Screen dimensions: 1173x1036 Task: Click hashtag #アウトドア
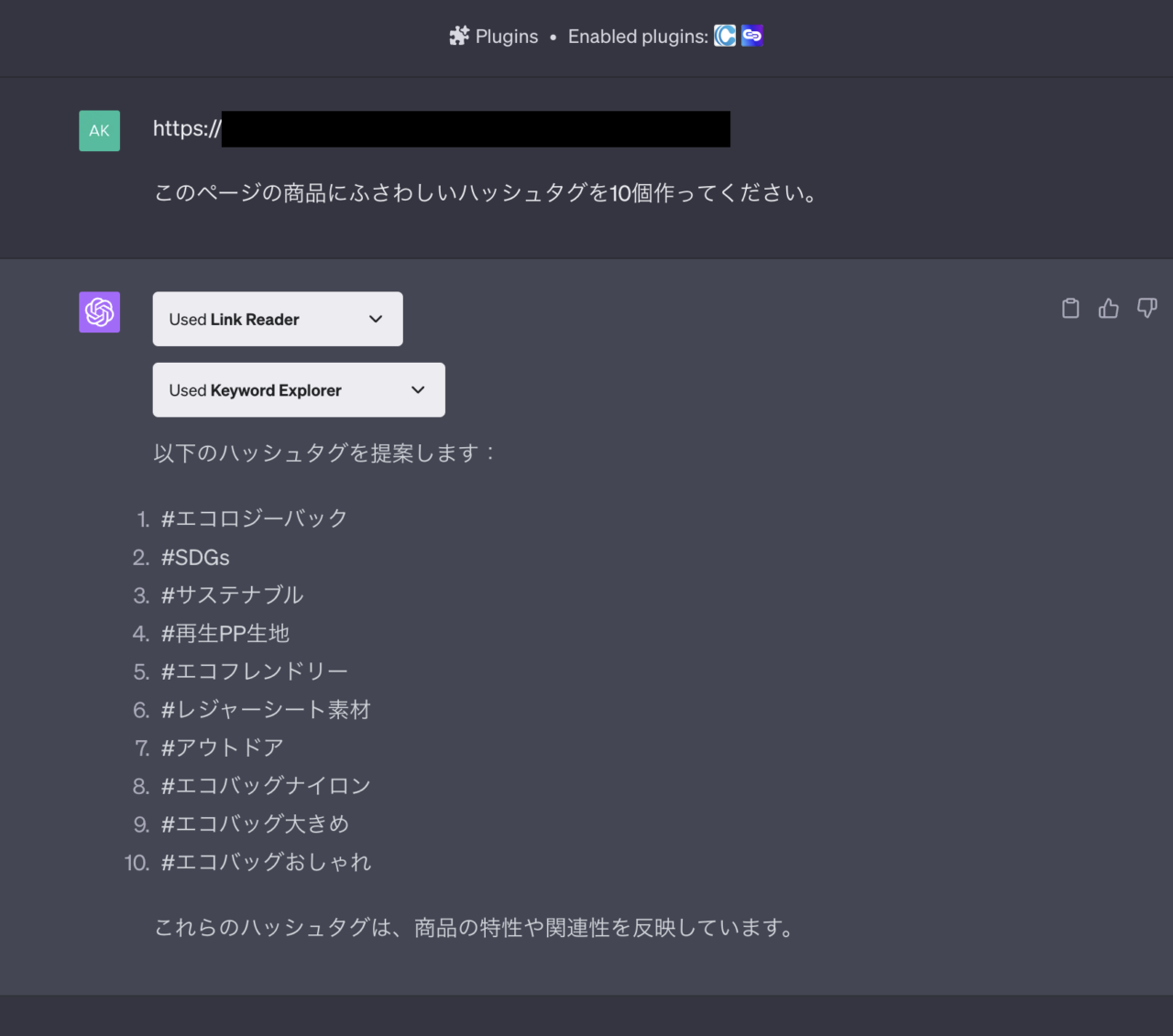coord(223,747)
